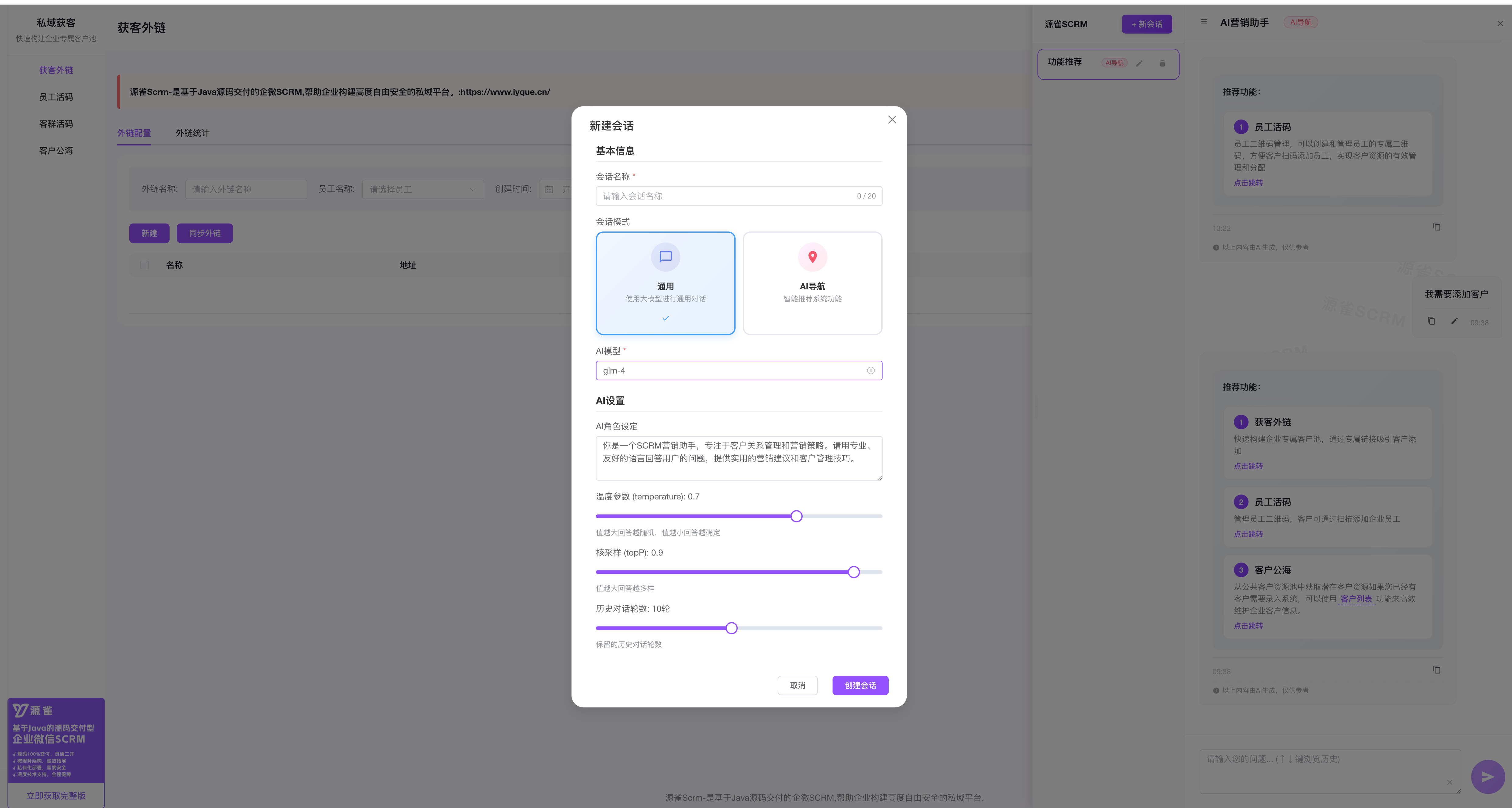The height and width of the screenshot is (808, 1512).
Task: Select the 通用 conversation mode card
Action: 665,284
